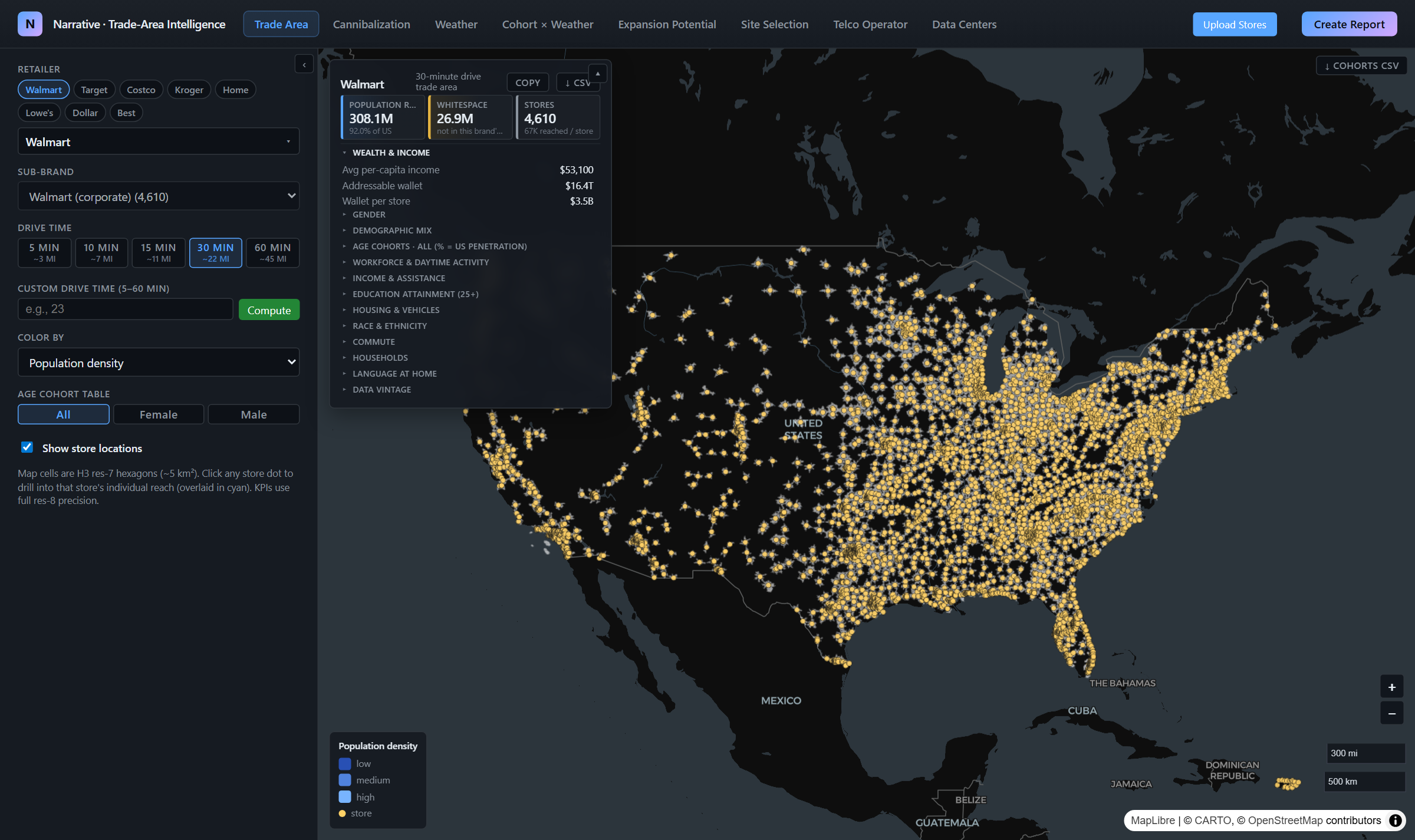This screenshot has width=1415, height=840.
Task: Select the Walmart retailer chip
Action: click(44, 90)
